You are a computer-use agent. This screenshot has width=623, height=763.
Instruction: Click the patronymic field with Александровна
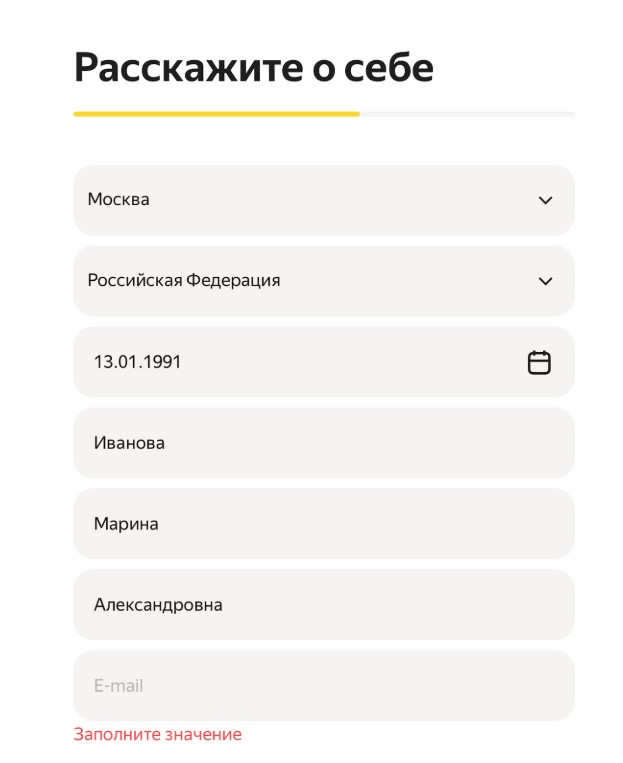(x=323, y=605)
